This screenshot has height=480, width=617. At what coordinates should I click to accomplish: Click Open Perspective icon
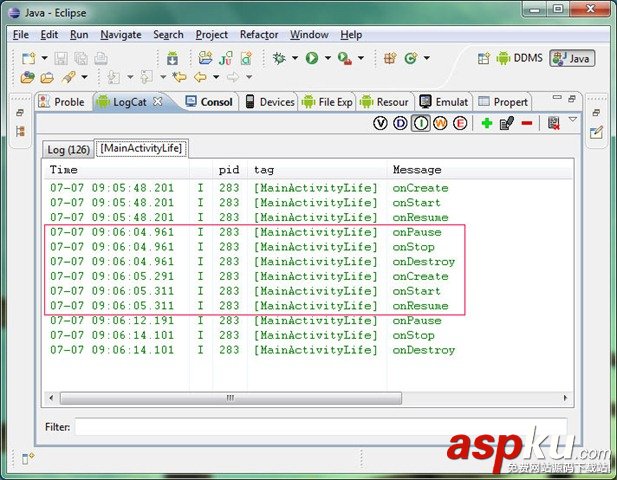pos(483,59)
